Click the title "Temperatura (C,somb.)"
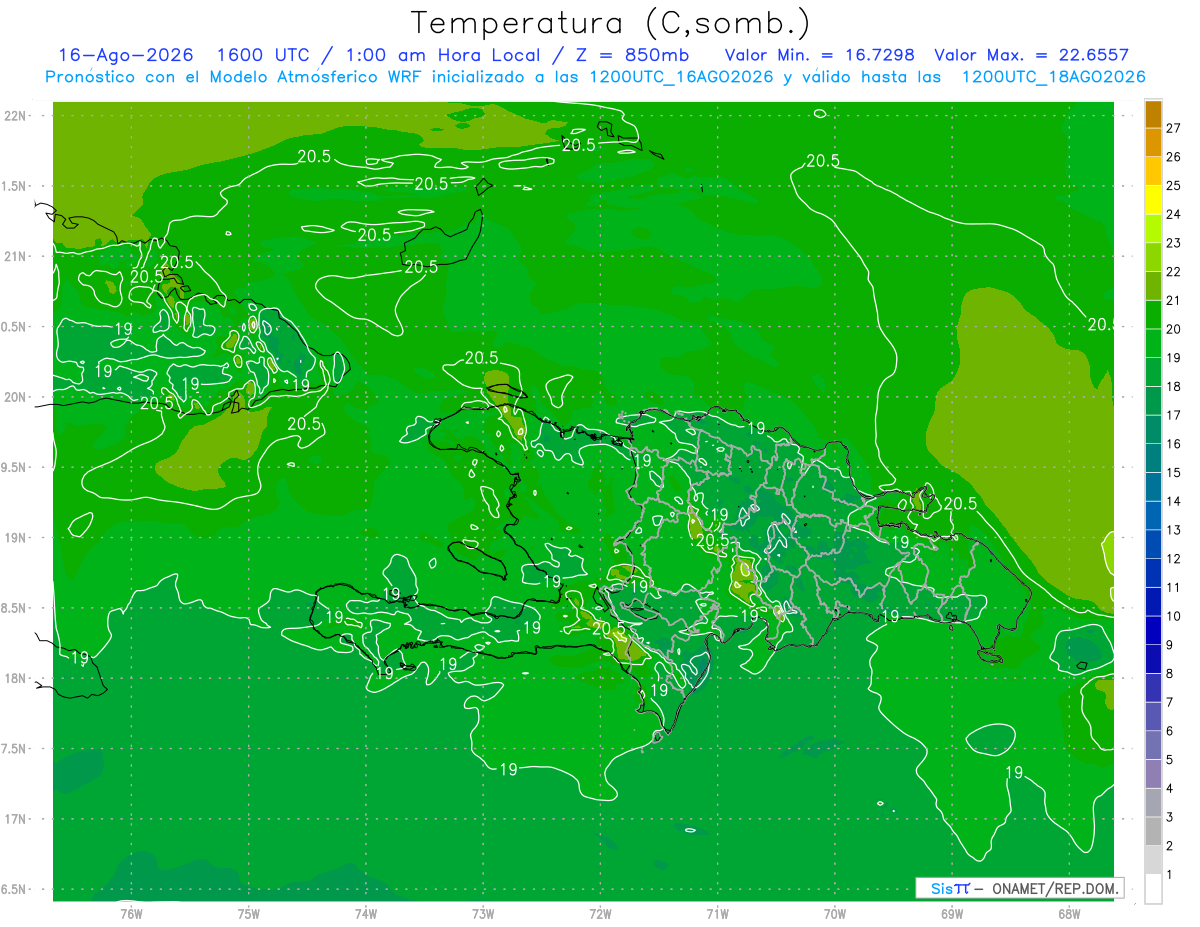 [x=611, y=23]
